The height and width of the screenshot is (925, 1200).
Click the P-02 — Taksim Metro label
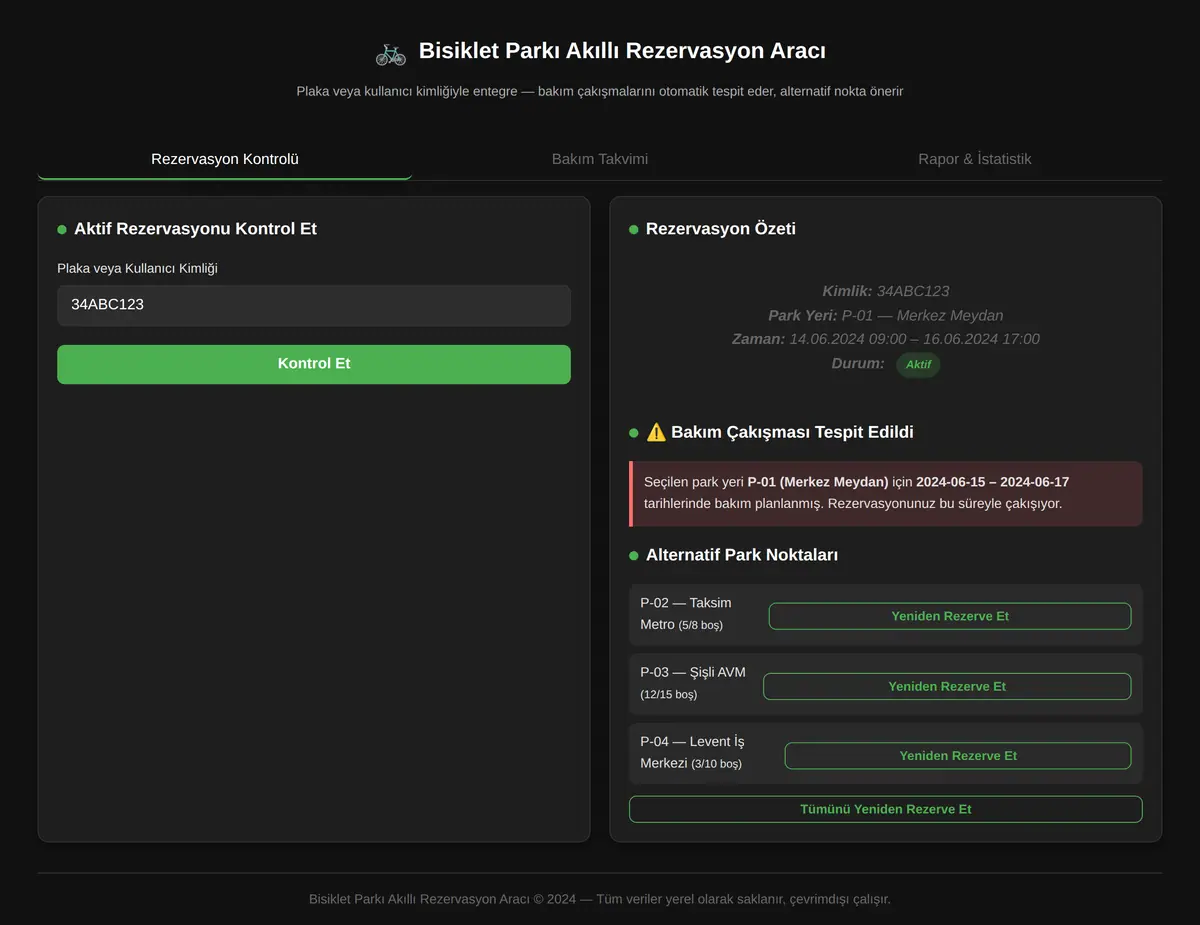click(686, 613)
